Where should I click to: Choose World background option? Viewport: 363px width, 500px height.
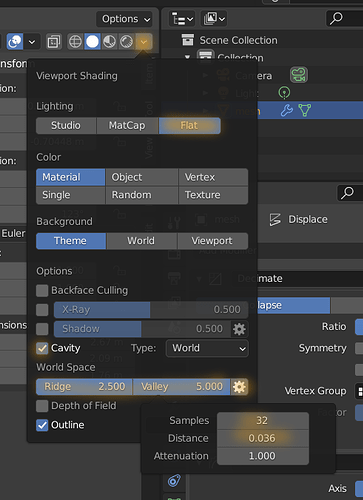coord(141,241)
